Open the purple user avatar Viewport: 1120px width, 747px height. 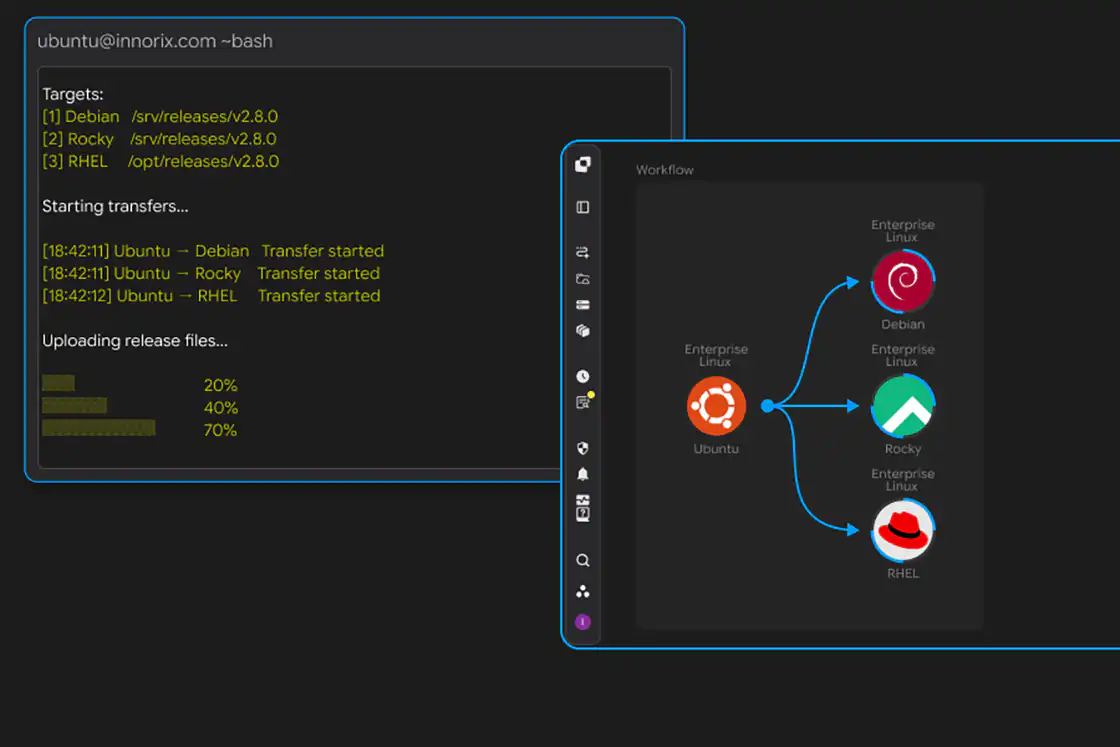(583, 622)
